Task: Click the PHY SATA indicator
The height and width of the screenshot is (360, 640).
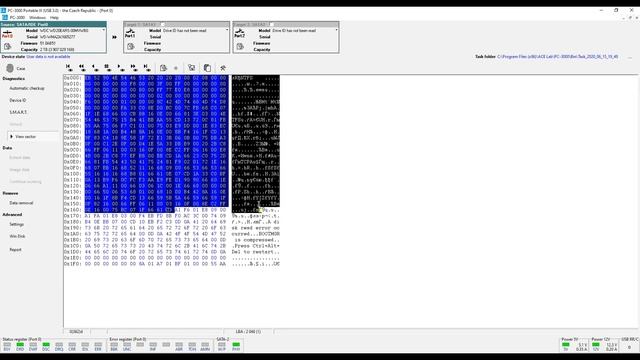Action: click(x=236, y=347)
